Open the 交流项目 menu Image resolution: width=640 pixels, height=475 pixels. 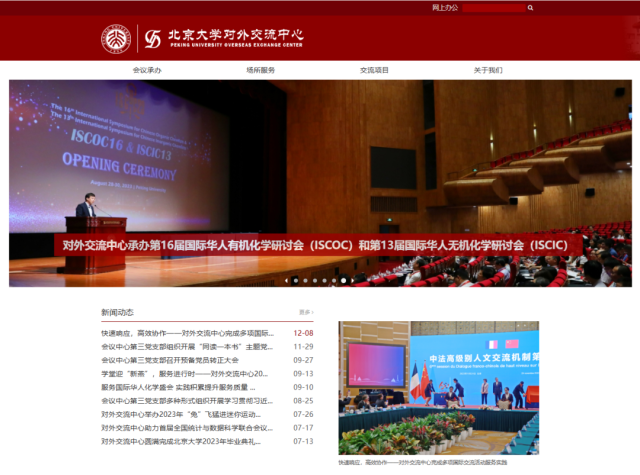(x=374, y=70)
